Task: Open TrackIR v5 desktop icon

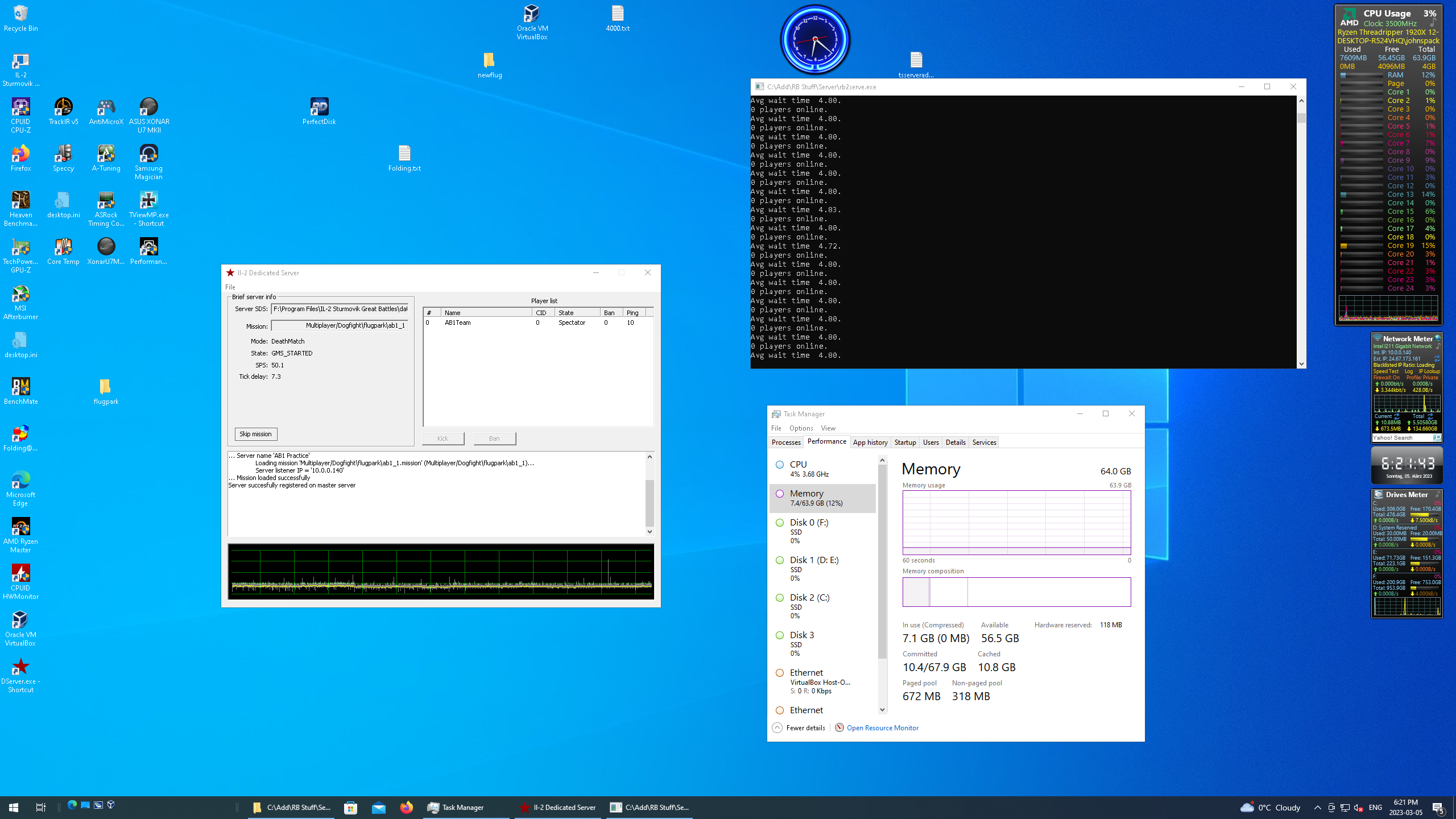Action: click(63, 111)
